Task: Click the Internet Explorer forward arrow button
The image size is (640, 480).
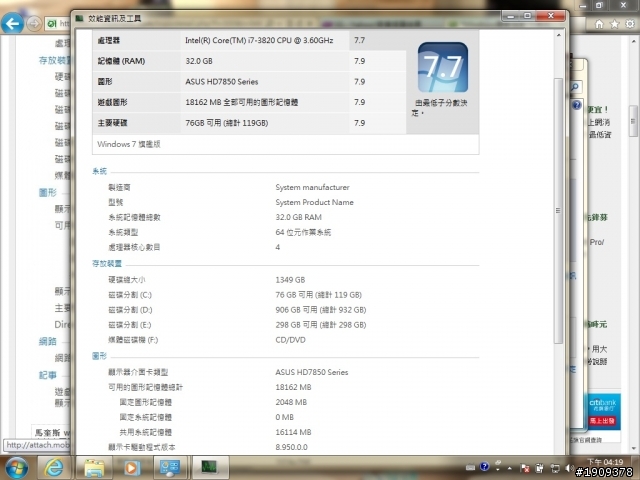Action: tap(34, 24)
